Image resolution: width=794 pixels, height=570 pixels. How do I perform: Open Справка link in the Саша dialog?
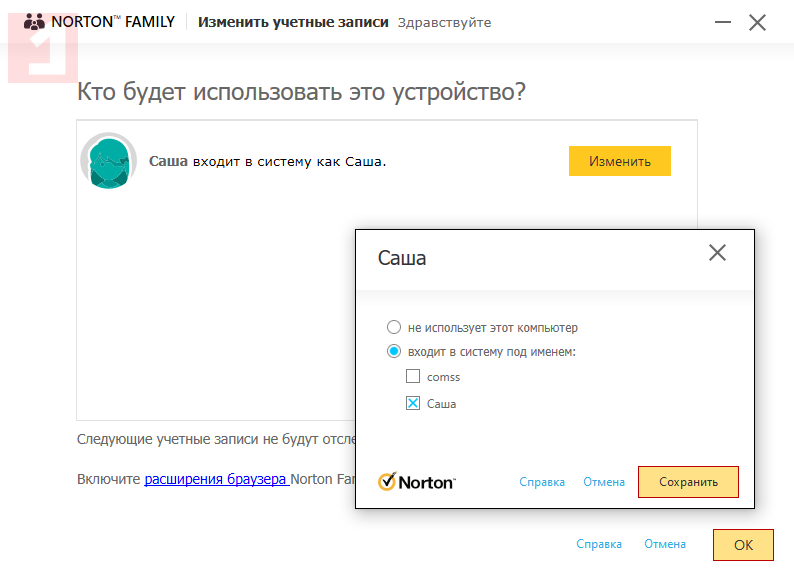(542, 482)
